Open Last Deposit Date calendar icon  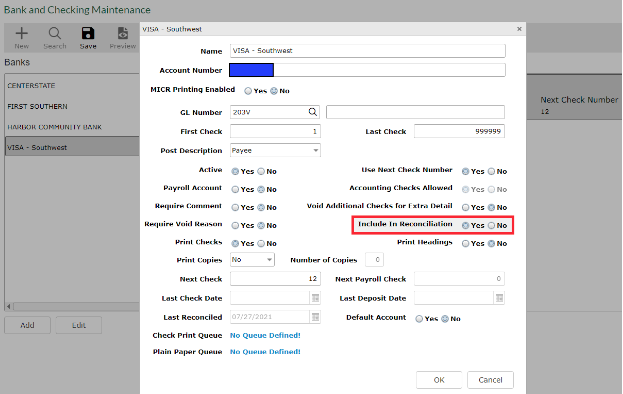click(x=499, y=298)
